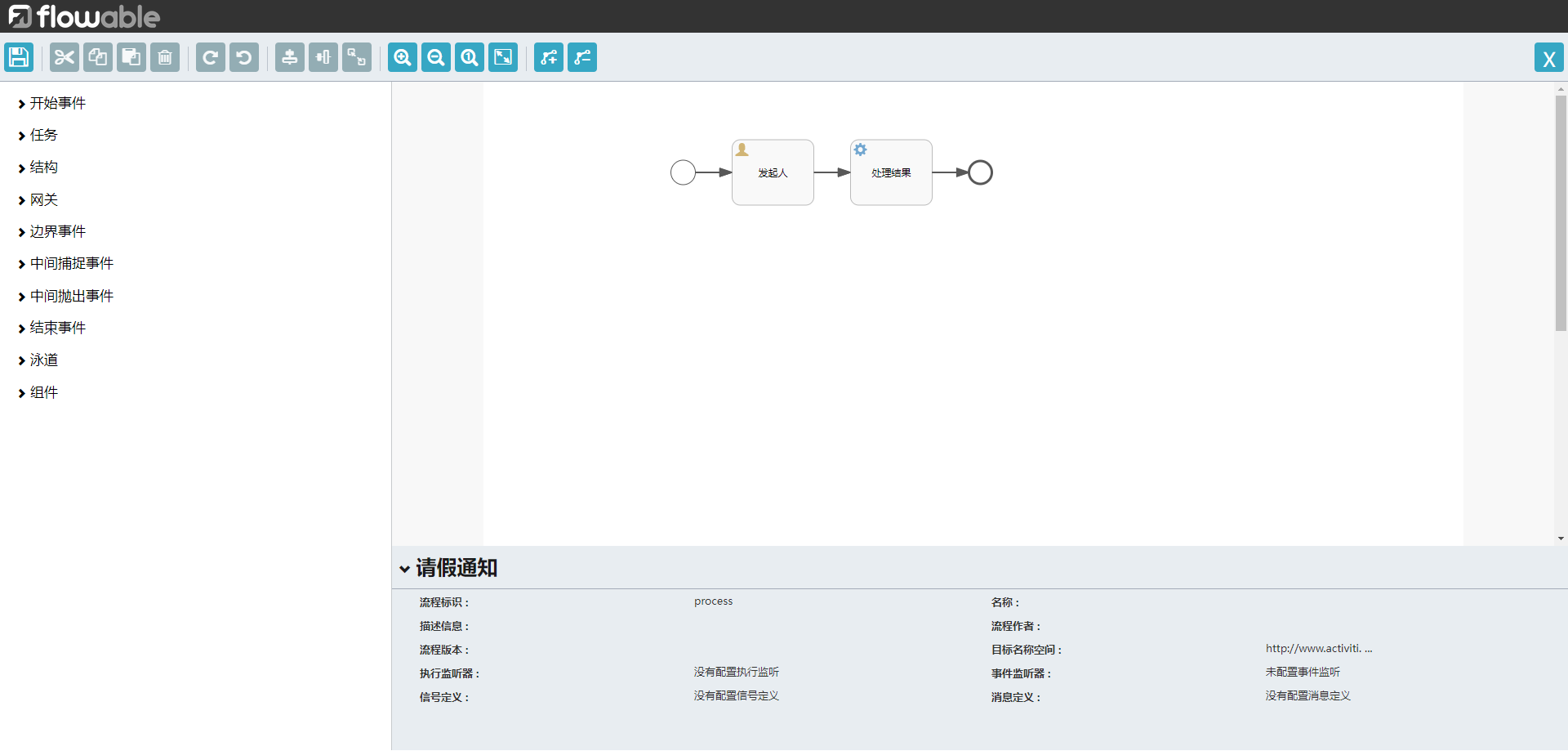Select the add bendpoint tool

click(548, 57)
